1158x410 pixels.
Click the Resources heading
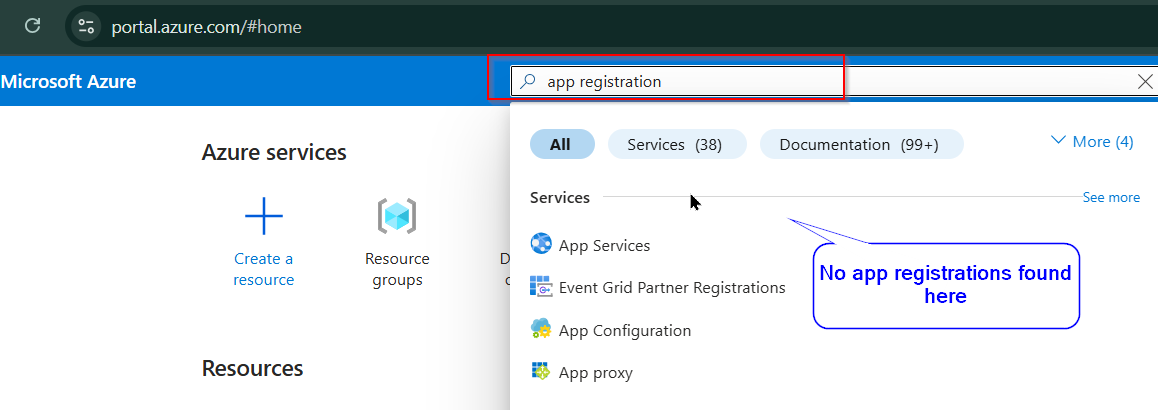pyautogui.click(x=253, y=368)
